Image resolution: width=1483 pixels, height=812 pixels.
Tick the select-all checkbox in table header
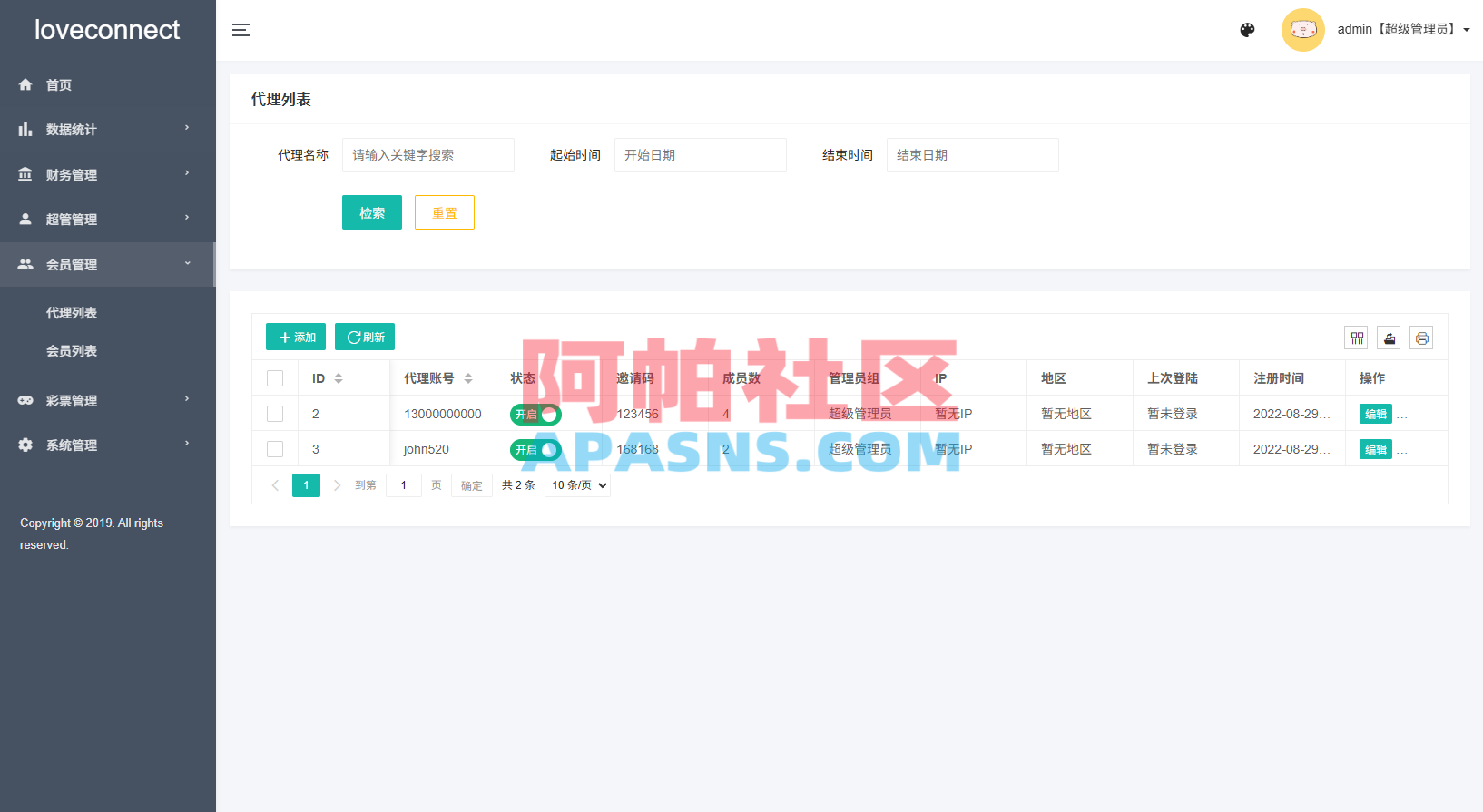point(275,378)
